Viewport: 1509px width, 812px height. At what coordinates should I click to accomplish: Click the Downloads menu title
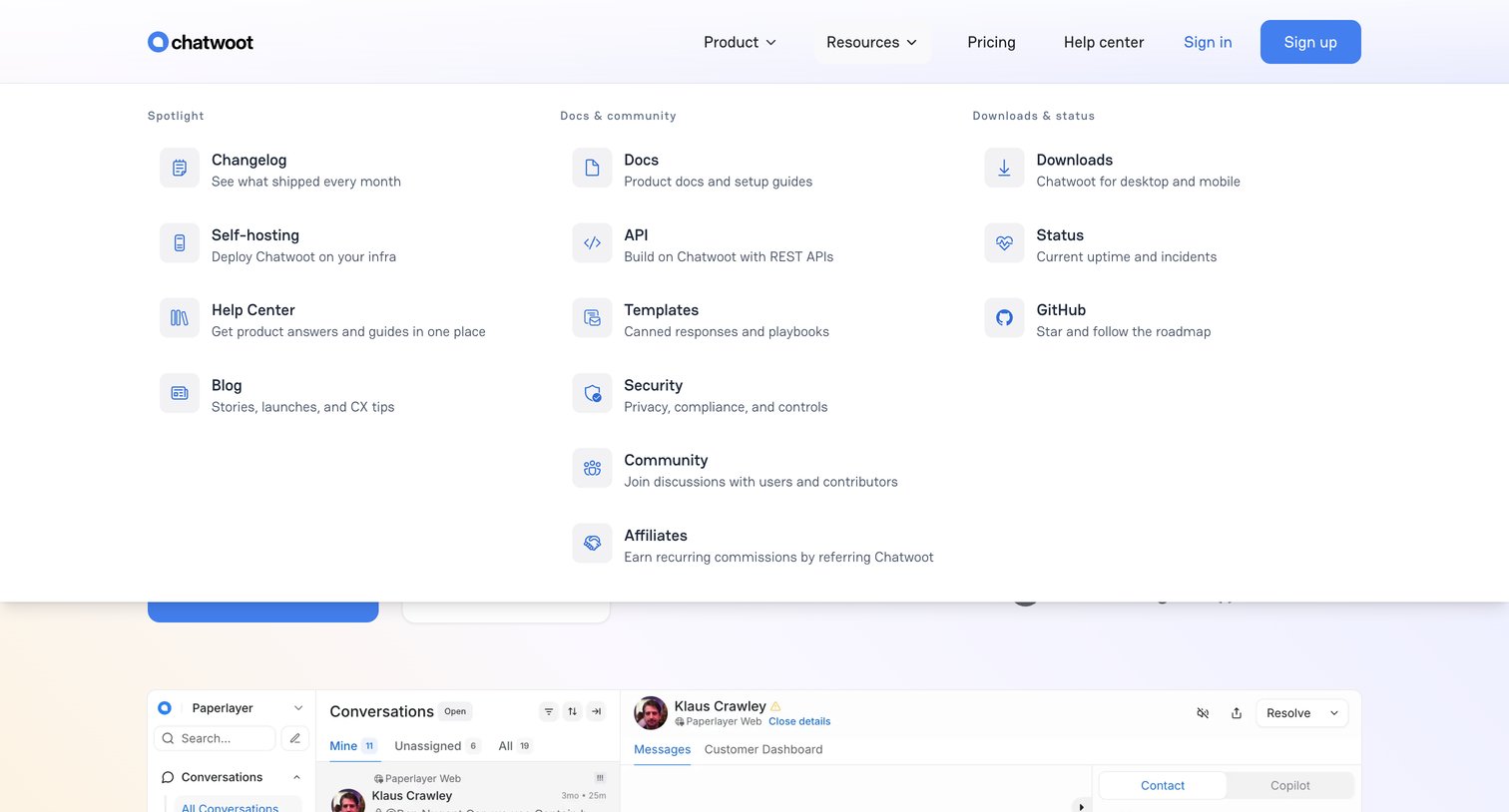point(1074,160)
